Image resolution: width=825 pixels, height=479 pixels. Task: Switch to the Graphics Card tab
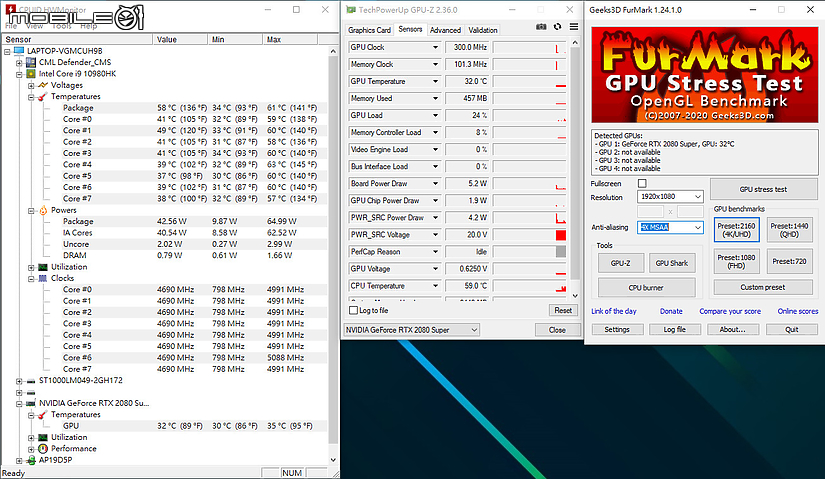click(369, 30)
